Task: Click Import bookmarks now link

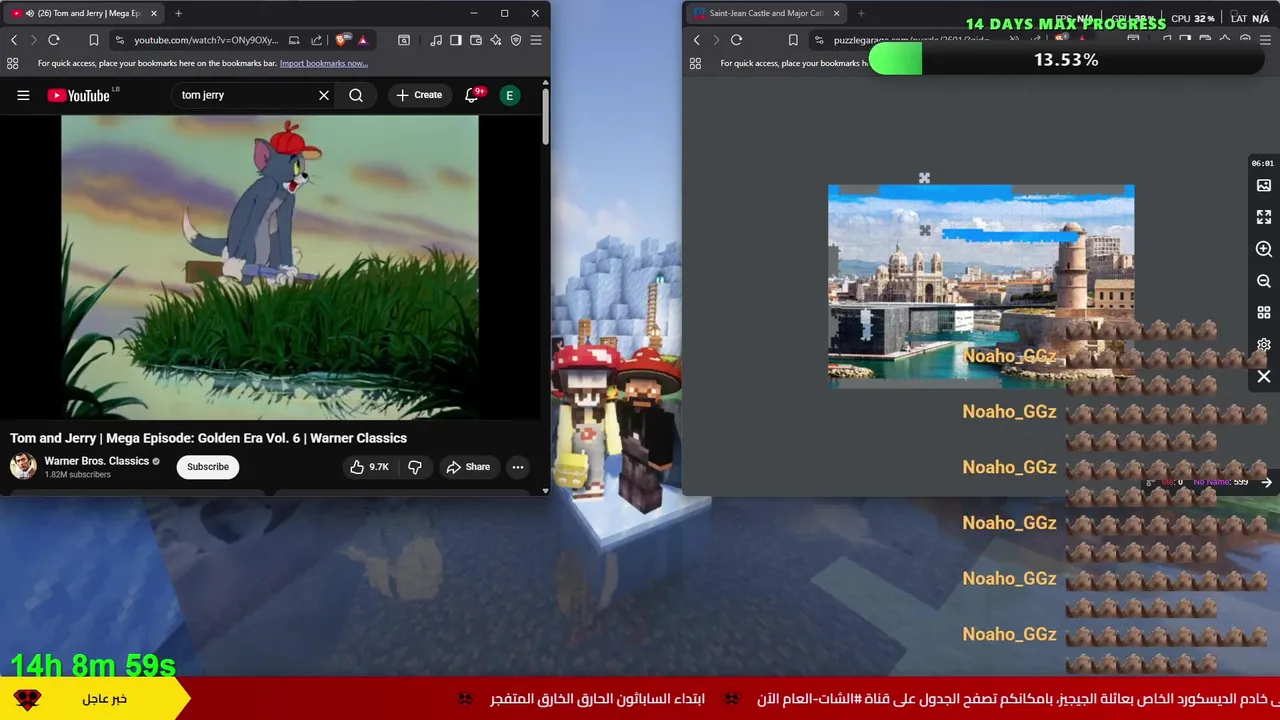Action: (x=324, y=63)
